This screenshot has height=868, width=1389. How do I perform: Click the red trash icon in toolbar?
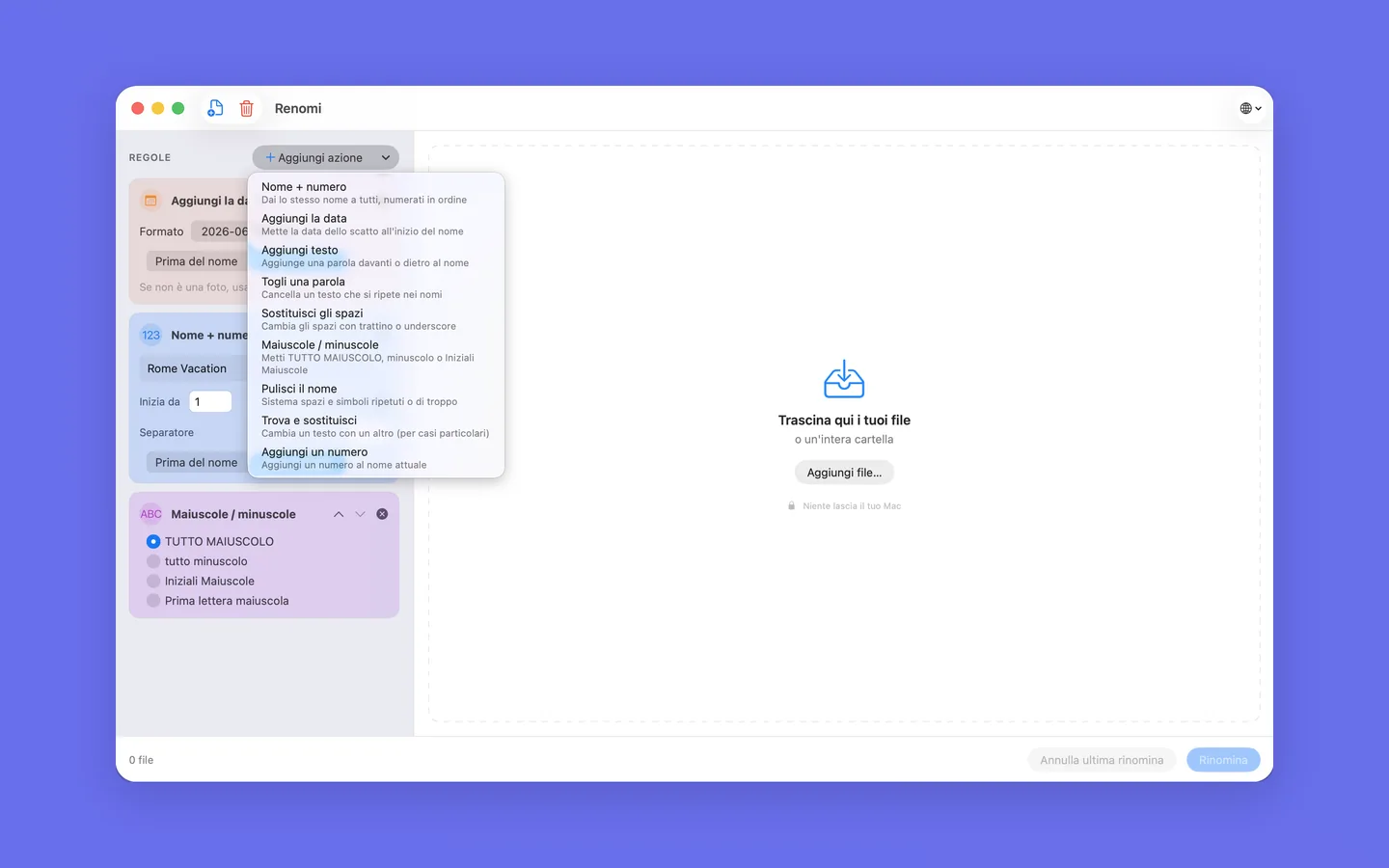coord(247,108)
